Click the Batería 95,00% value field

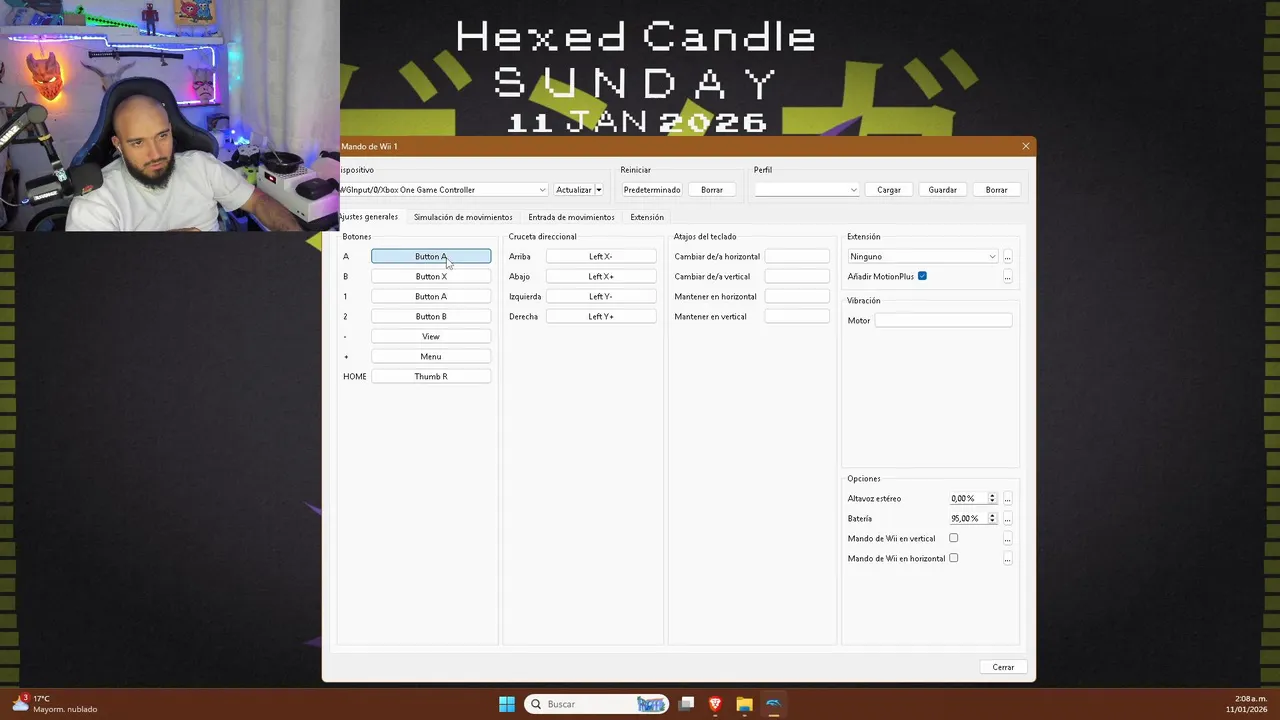[967, 518]
